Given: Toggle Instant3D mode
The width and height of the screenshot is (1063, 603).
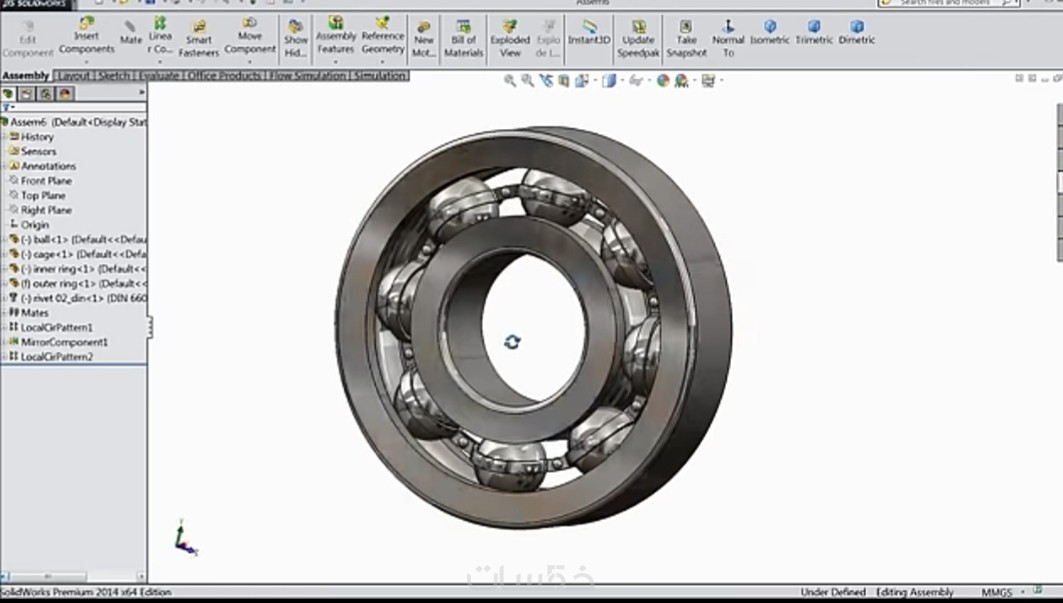Looking at the screenshot, I should click(589, 33).
